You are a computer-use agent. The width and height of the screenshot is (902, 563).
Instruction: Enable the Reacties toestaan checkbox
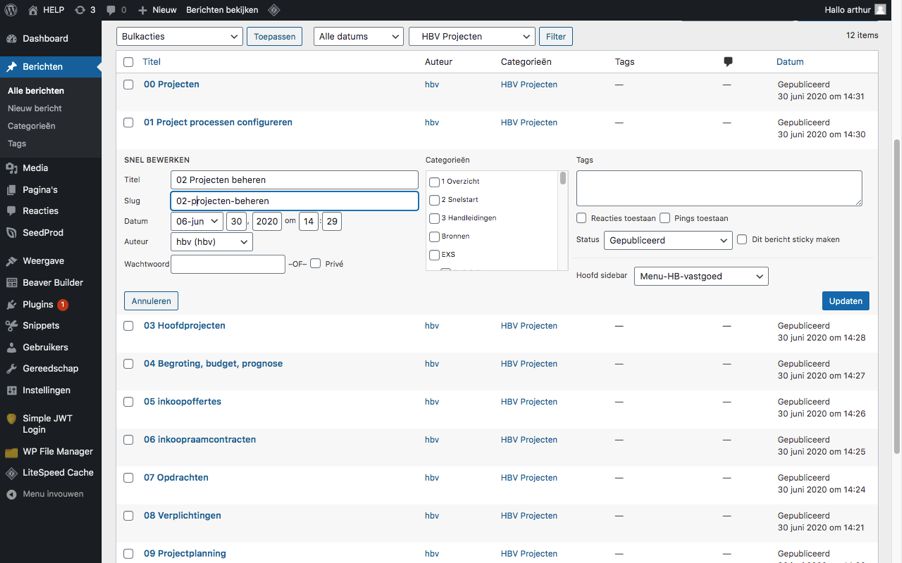pyautogui.click(x=582, y=218)
